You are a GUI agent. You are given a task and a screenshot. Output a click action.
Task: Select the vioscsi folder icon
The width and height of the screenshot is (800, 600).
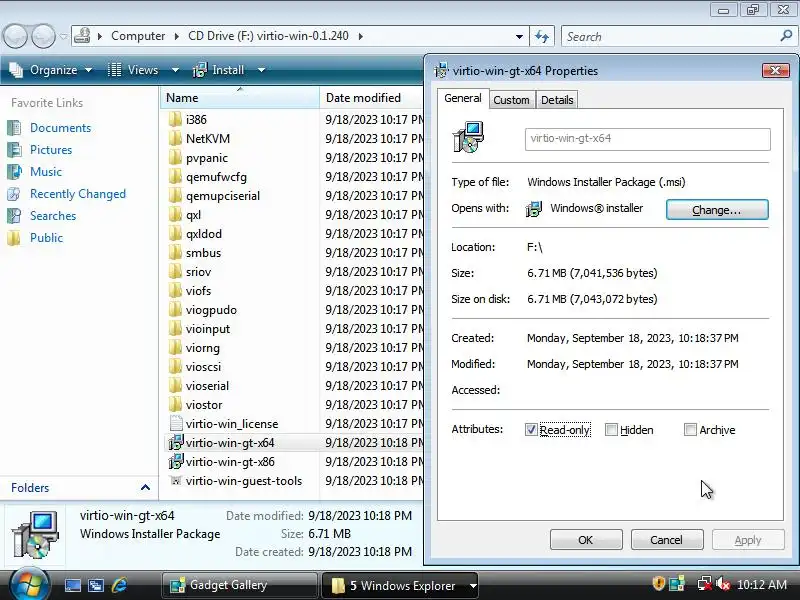(x=175, y=366)
